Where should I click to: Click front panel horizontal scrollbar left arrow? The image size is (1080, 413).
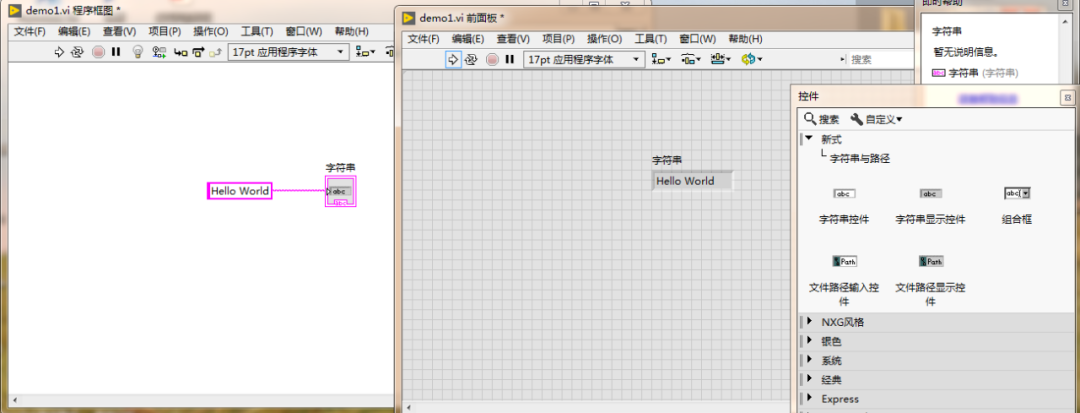[x=407, y=407]
